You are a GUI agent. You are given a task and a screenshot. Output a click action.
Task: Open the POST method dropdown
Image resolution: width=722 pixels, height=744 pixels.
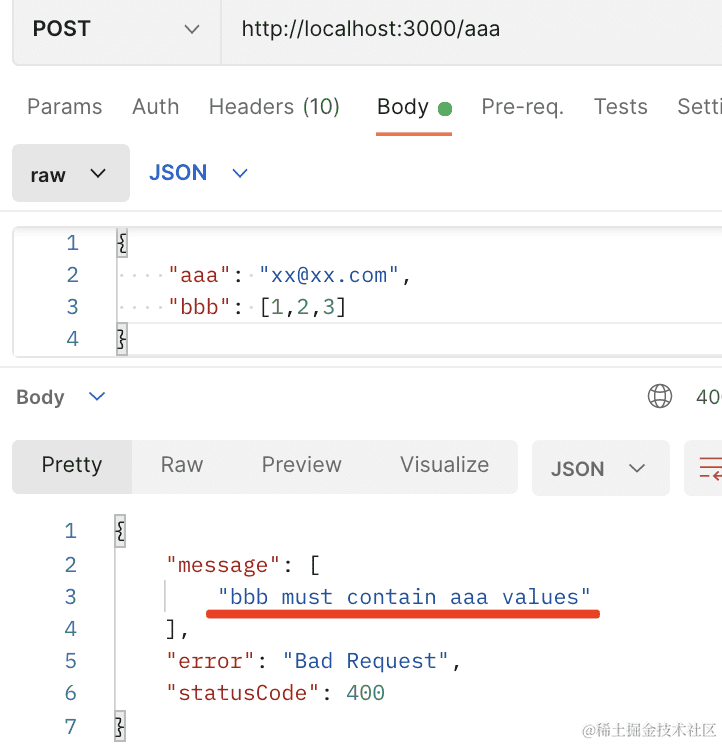coord(116,29)
